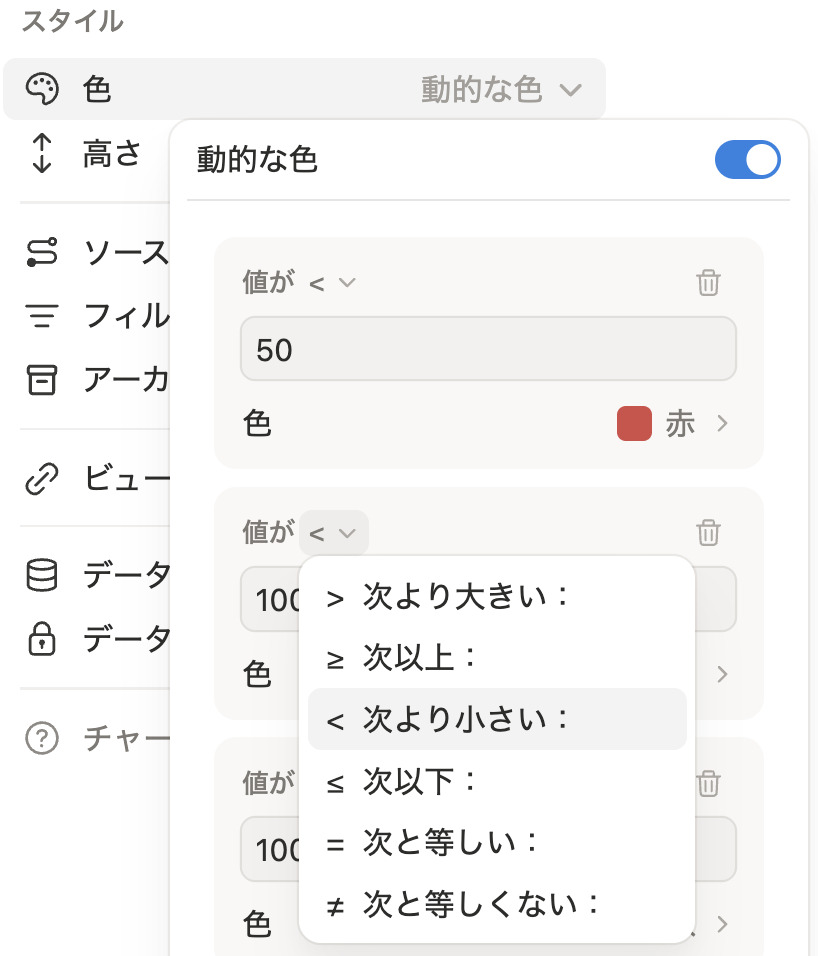Click the question mark help icon beside チャー
Image resolution: width=818 pixels, height=956 pixels.
point(42,738)
